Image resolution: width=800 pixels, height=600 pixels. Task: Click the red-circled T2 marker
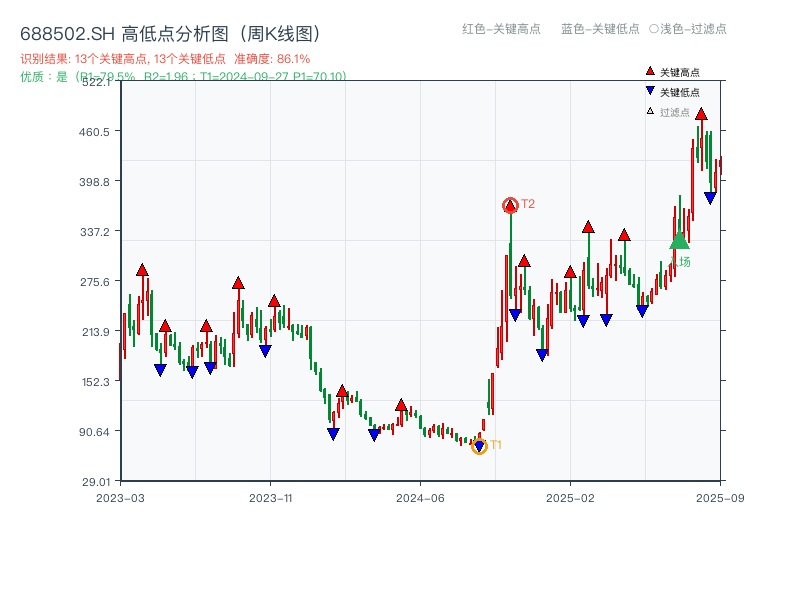[x=510, y=204]
